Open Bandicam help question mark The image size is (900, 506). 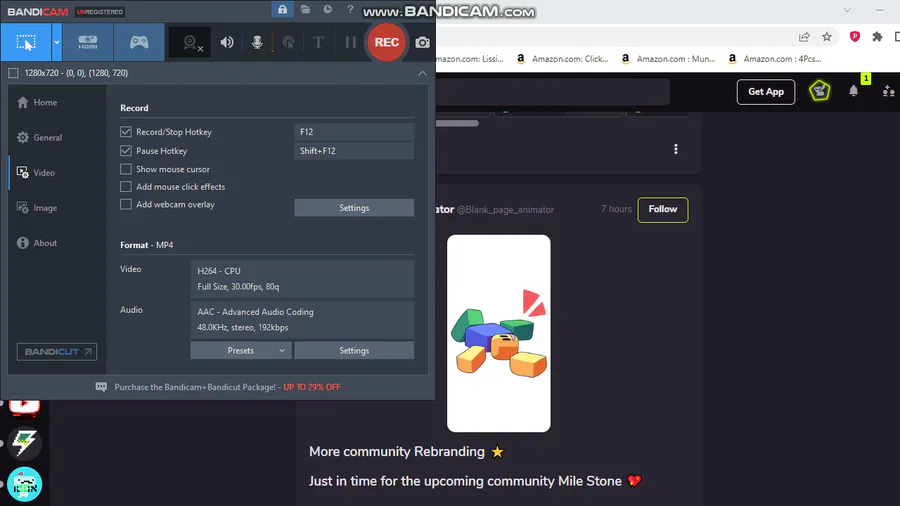(x=350, y=9)
